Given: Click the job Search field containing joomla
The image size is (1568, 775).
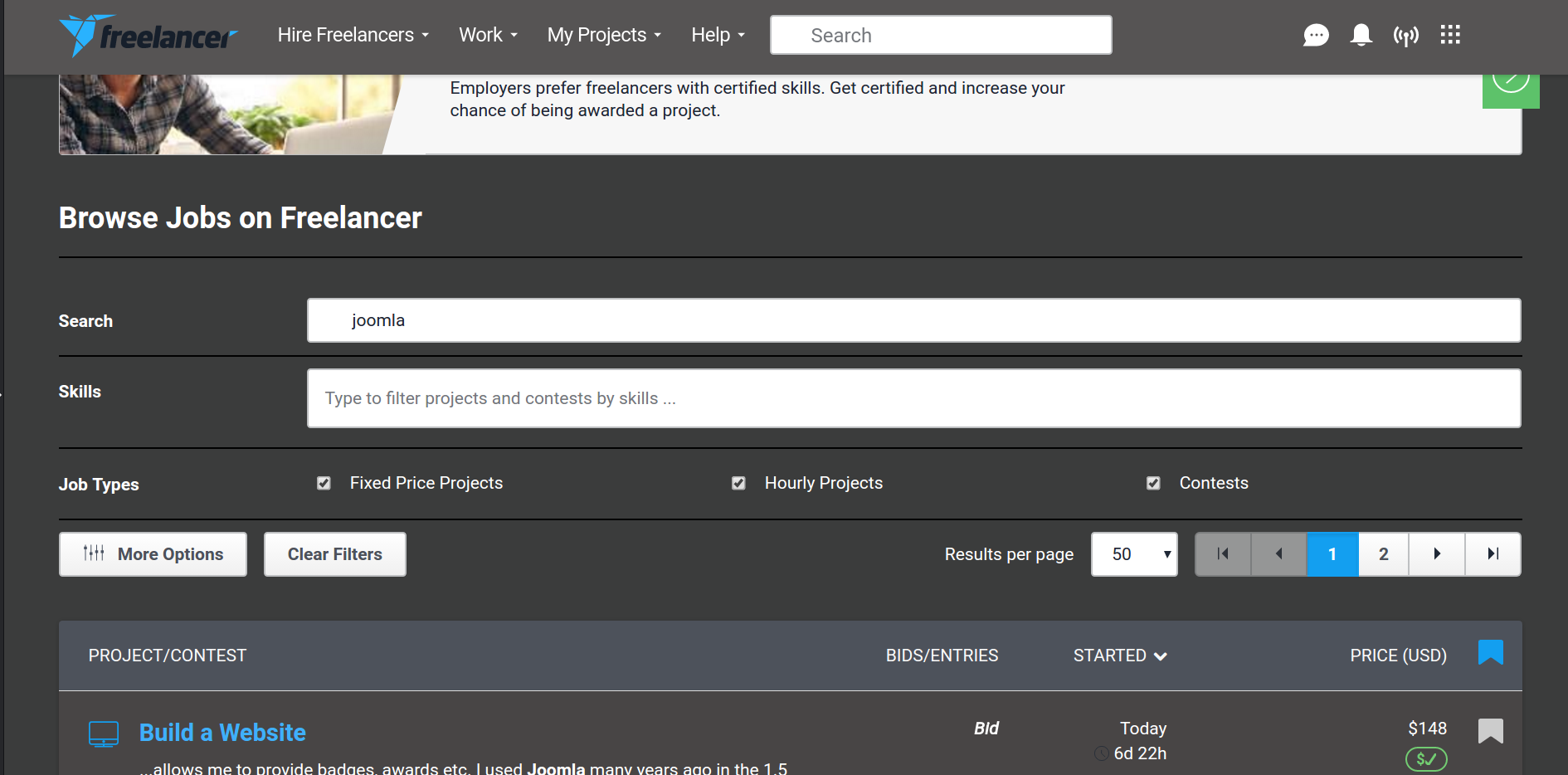Looking at the screenshot, I should click(x=913, y=320).
